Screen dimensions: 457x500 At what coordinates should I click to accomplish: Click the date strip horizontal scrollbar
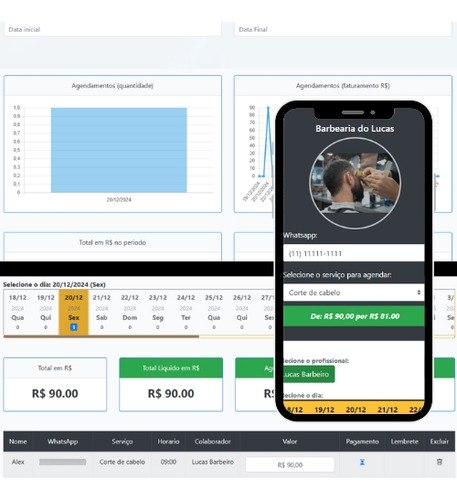tap(101, 337)
